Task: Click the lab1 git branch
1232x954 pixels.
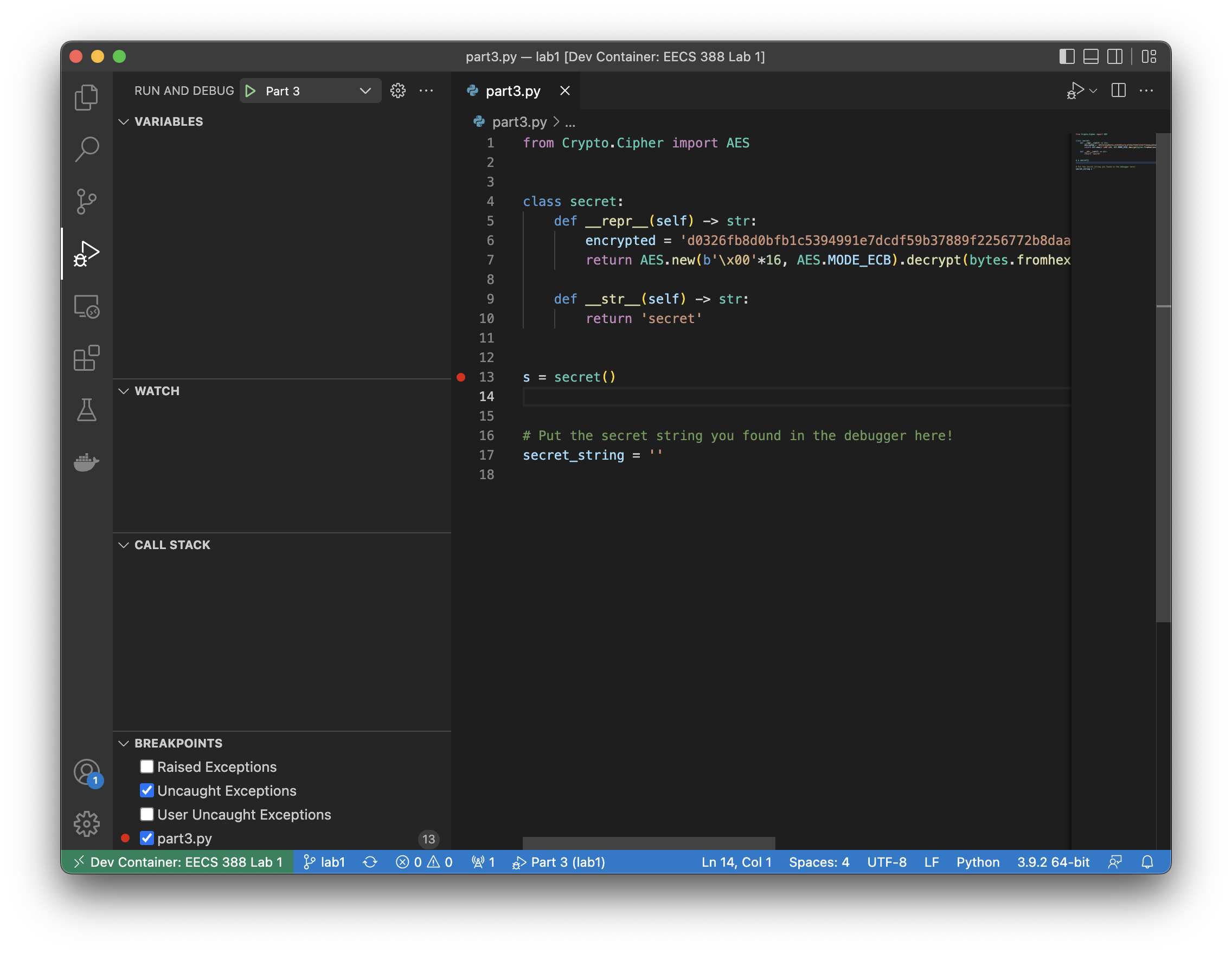Action: pyautogui.click(x=324, y=862)
